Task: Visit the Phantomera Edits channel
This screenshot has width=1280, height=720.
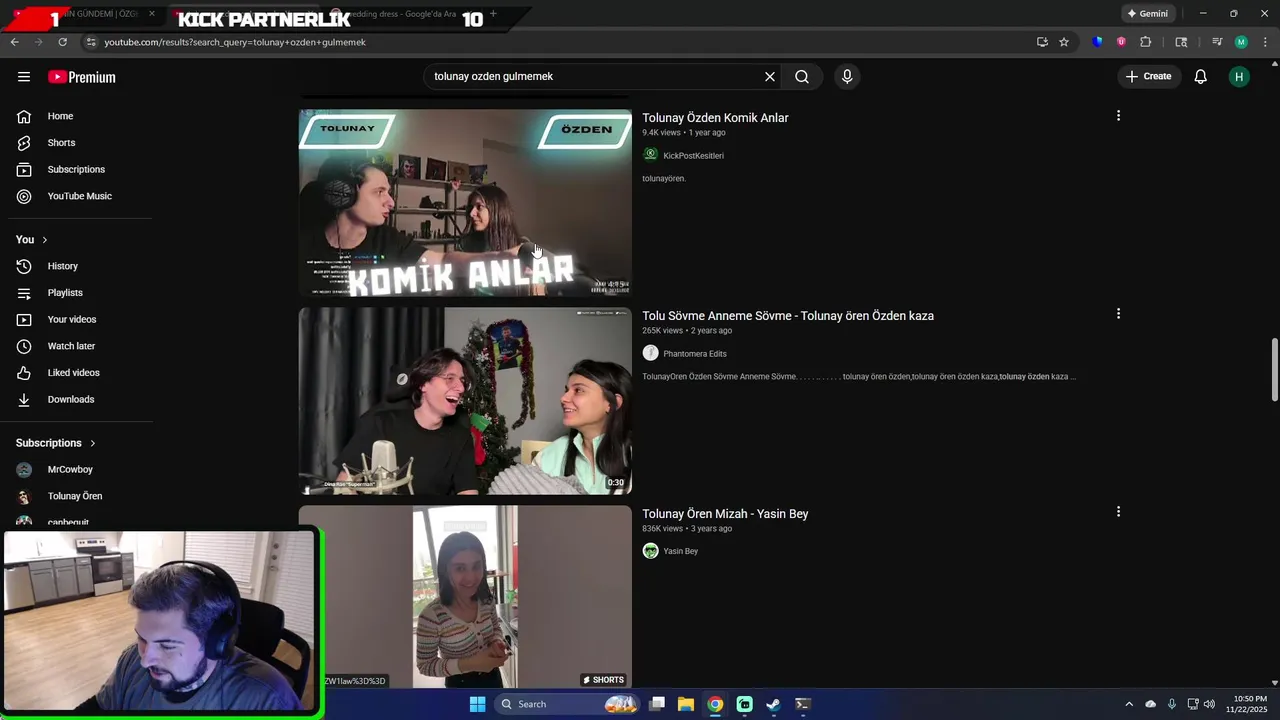Action: click(695, 354)
